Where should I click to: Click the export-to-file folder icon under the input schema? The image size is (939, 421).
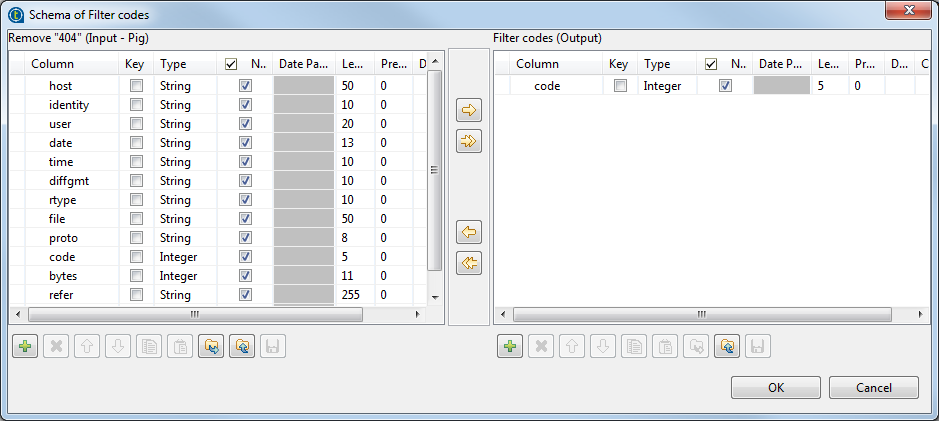(x=242, y=346)
